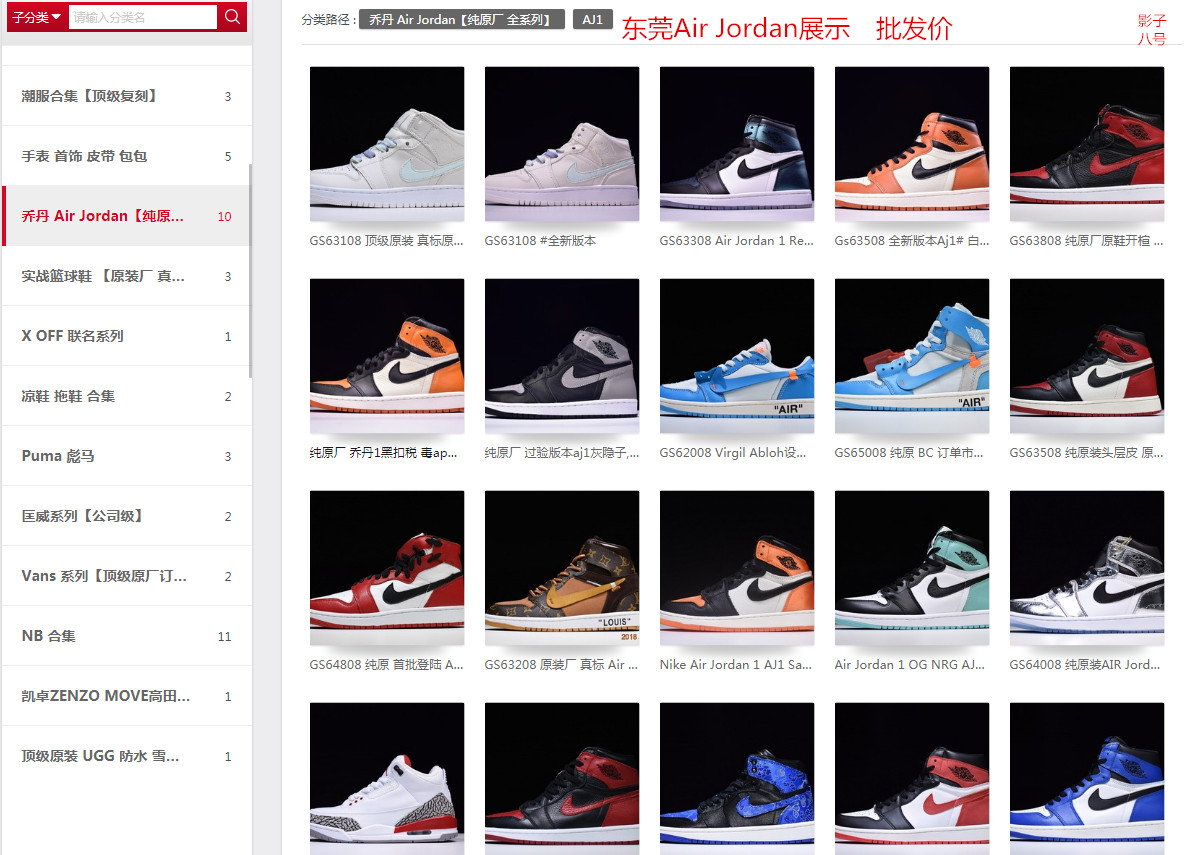
Task: Click the Air Jordan 1 OG NRG title
Action: [x=910, y=665]
